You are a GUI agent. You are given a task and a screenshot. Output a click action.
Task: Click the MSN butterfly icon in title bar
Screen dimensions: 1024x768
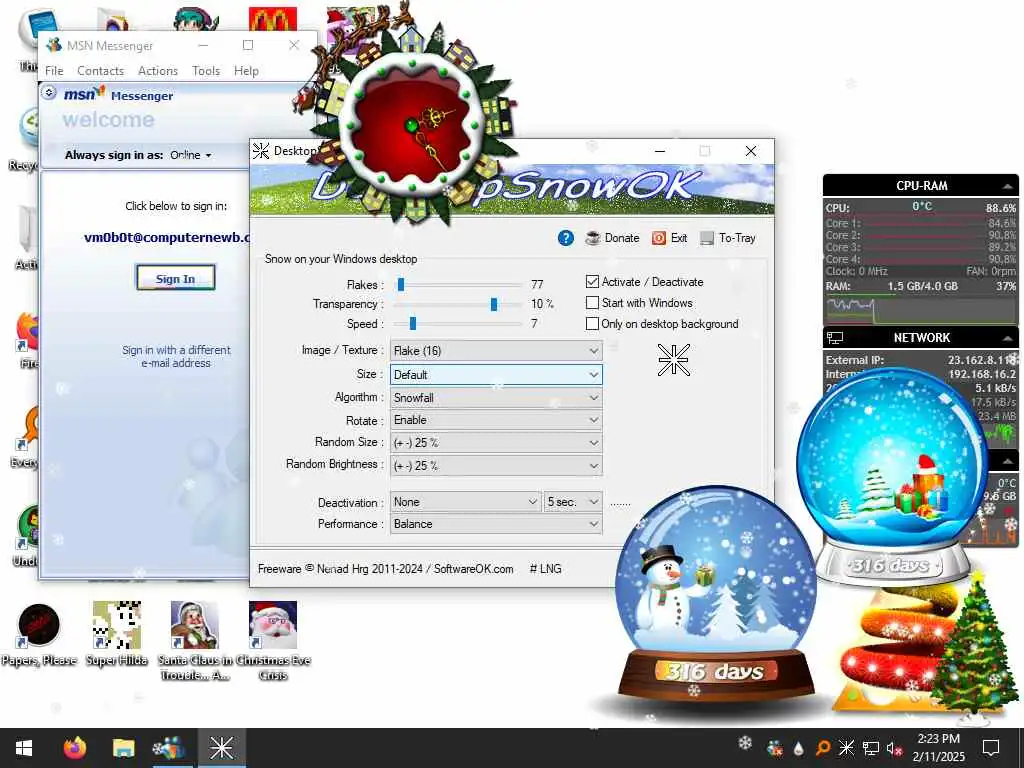point(54,45)
